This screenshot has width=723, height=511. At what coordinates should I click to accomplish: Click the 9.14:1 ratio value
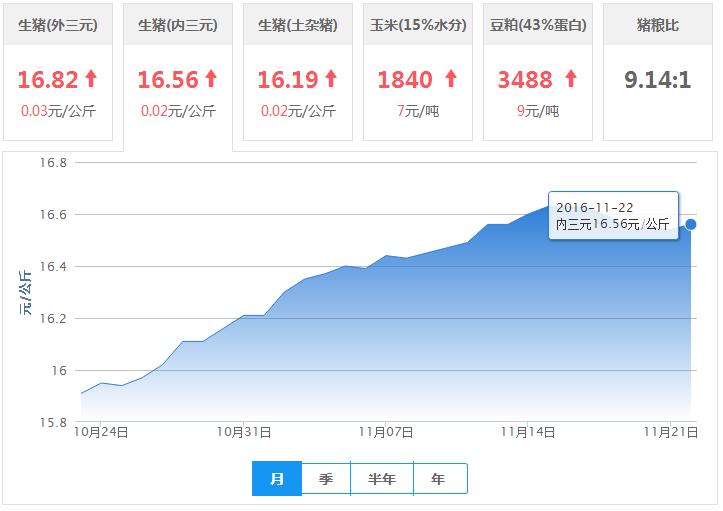tap(658, 79)
